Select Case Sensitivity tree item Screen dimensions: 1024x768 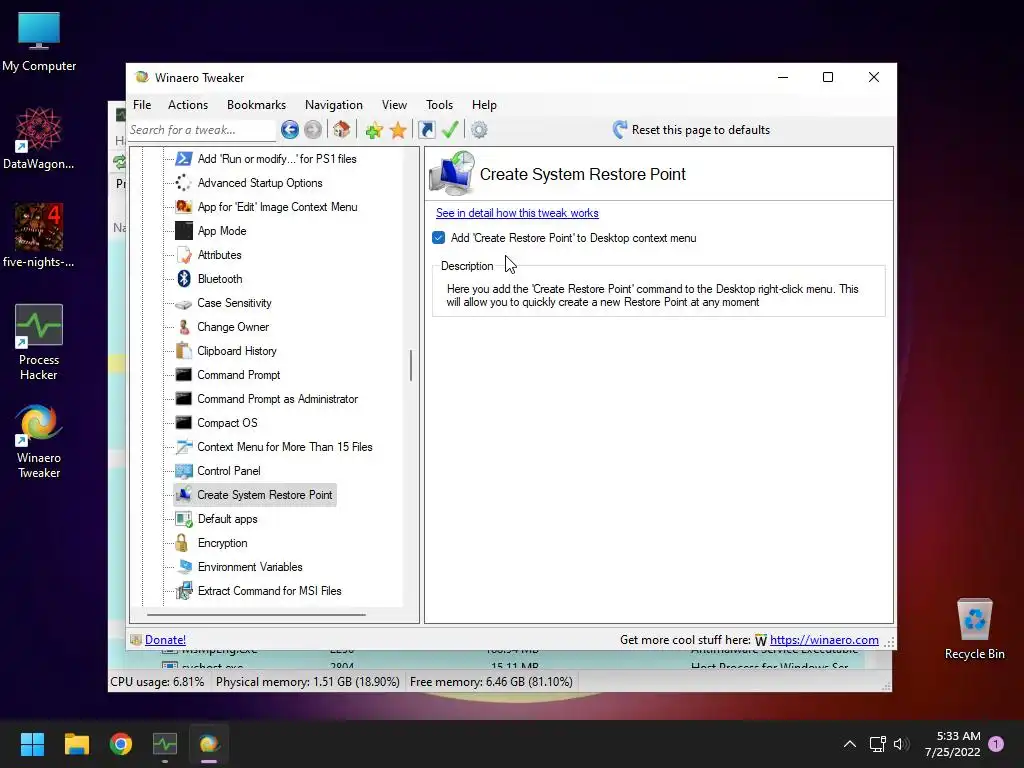tap(234, 303)
